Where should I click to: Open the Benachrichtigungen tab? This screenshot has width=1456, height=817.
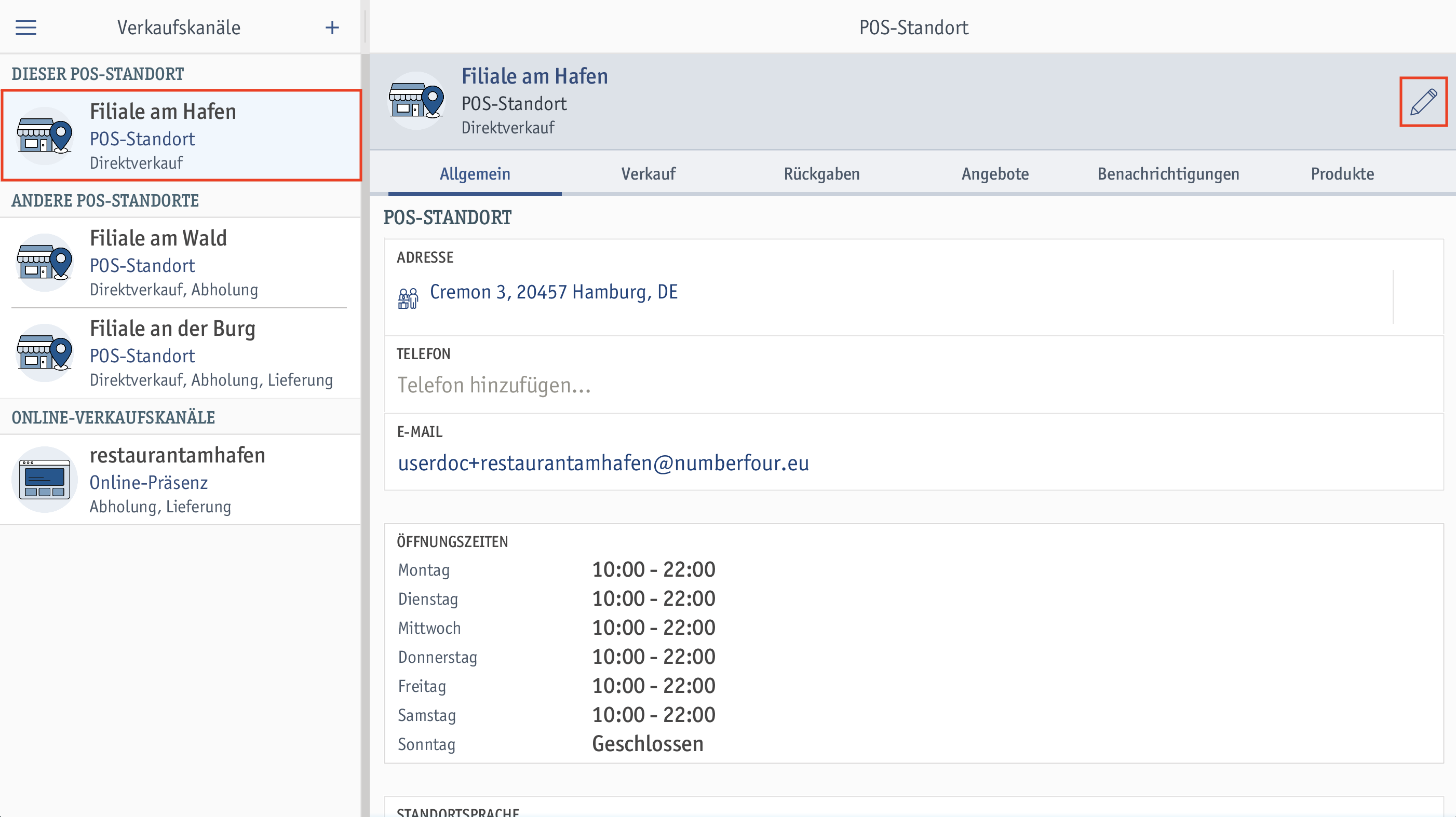(1168, 174)
